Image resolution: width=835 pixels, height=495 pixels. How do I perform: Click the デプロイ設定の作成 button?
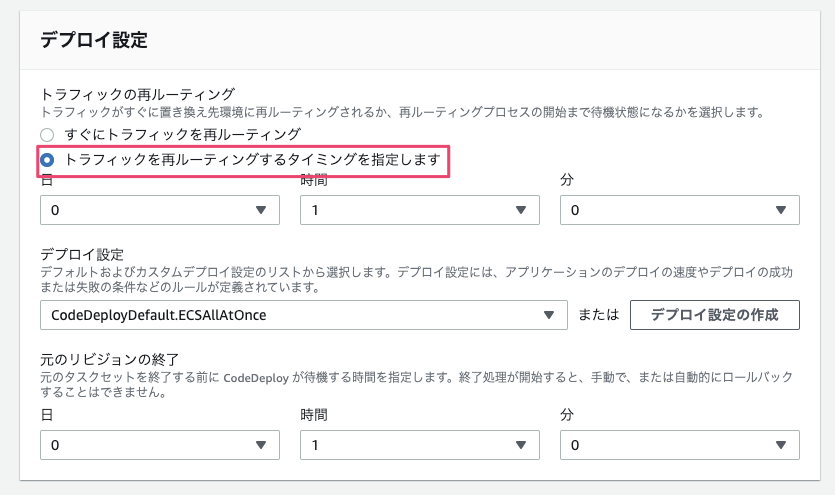pos(715,315)
